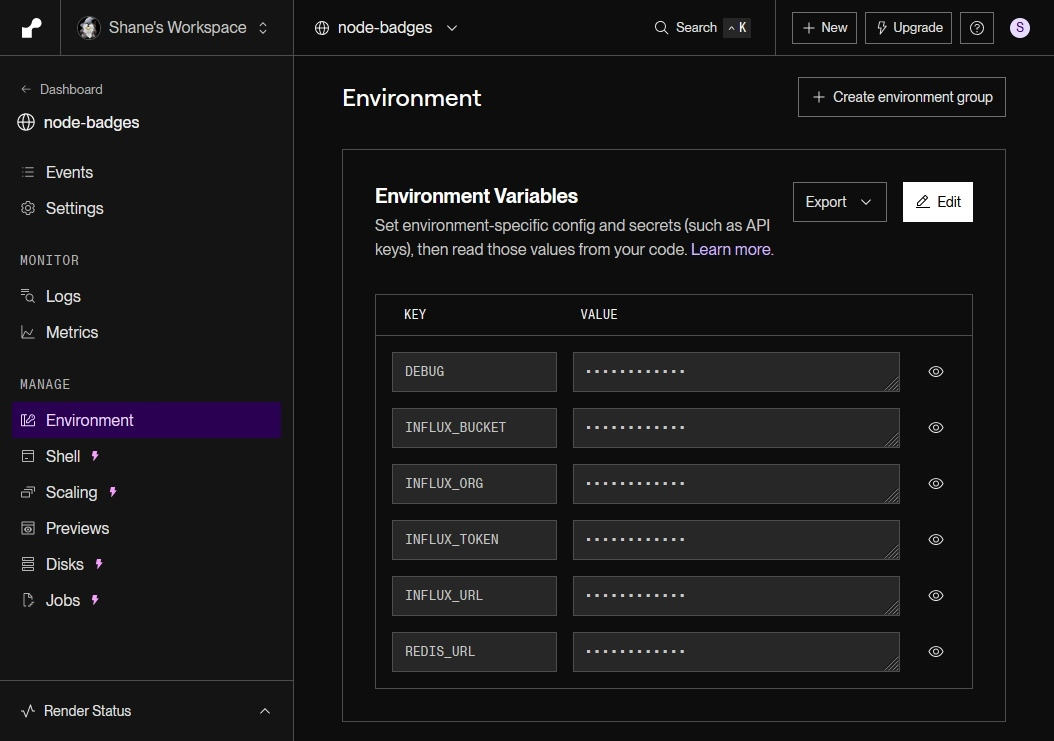
Task: Open Logs from the sidebar
Action: pos(62,296)
